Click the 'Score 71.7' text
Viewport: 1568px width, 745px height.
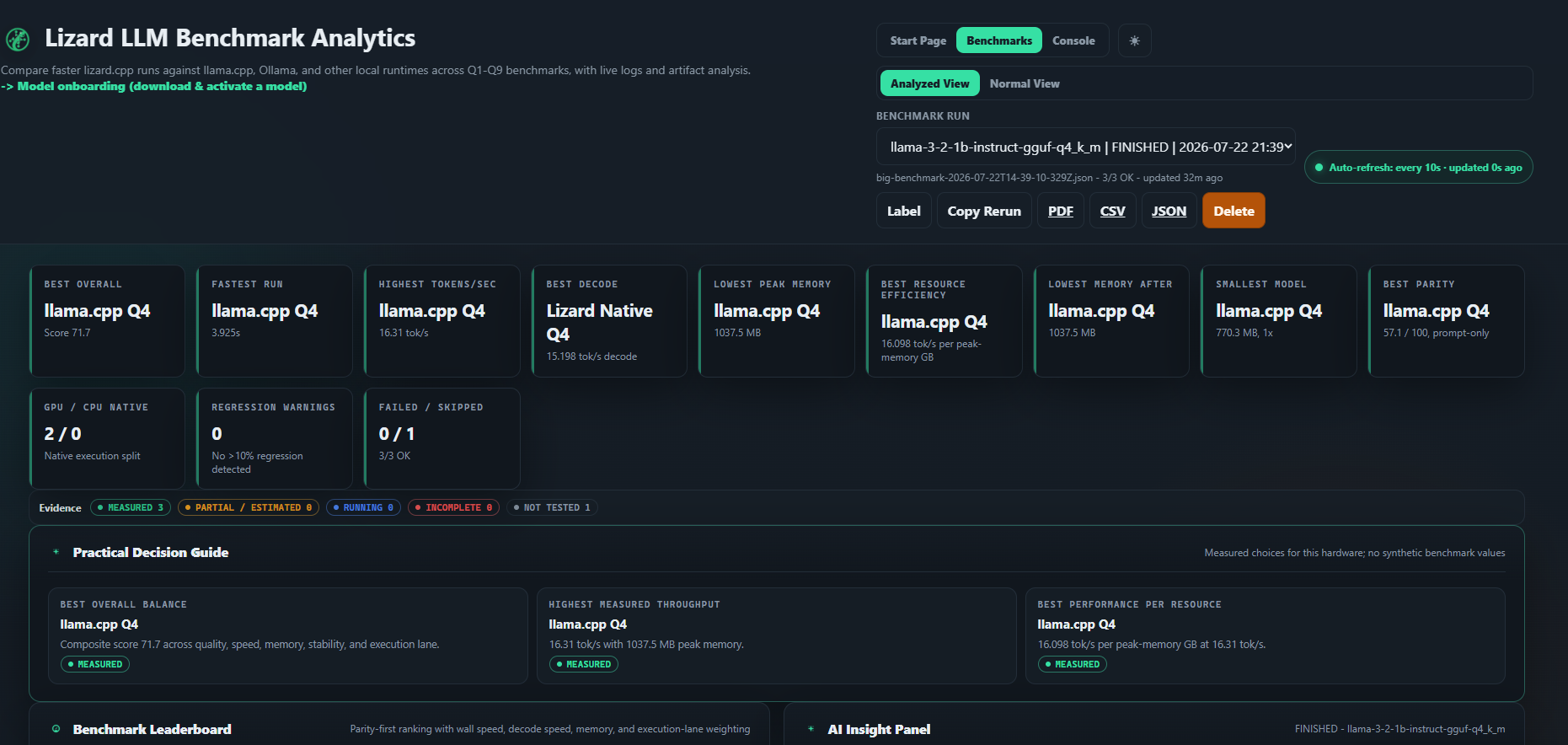(x=67, y=333)
